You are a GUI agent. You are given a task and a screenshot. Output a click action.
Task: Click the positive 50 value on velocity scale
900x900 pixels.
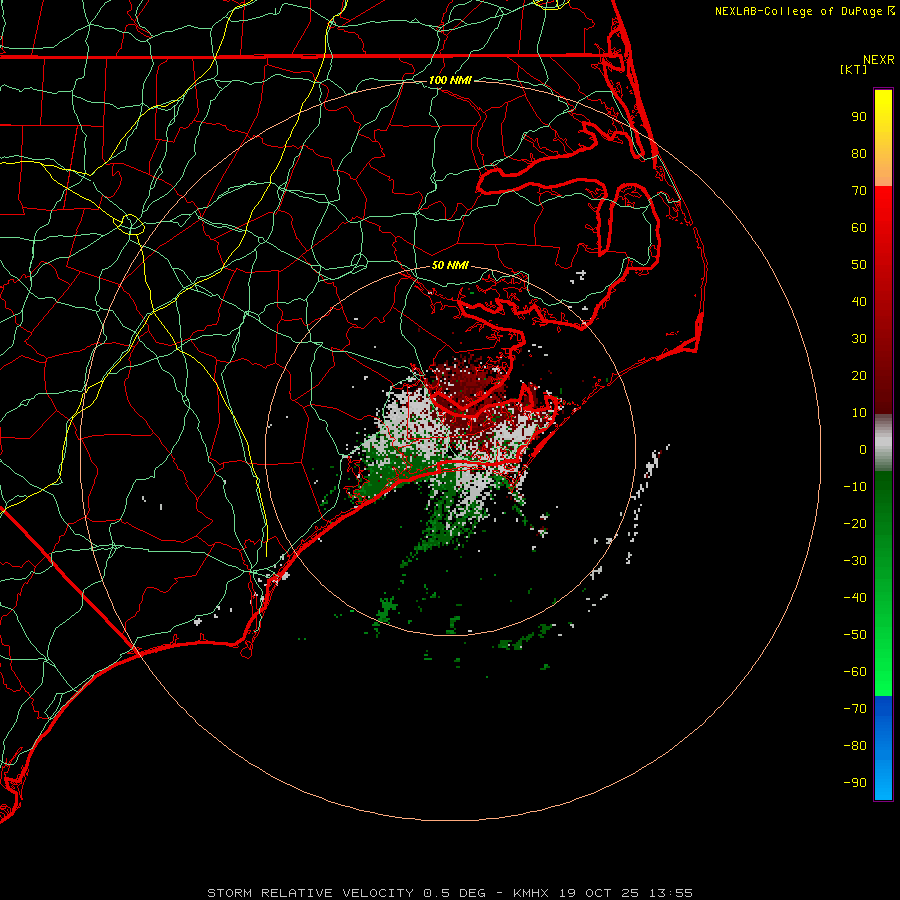point(859,265)
